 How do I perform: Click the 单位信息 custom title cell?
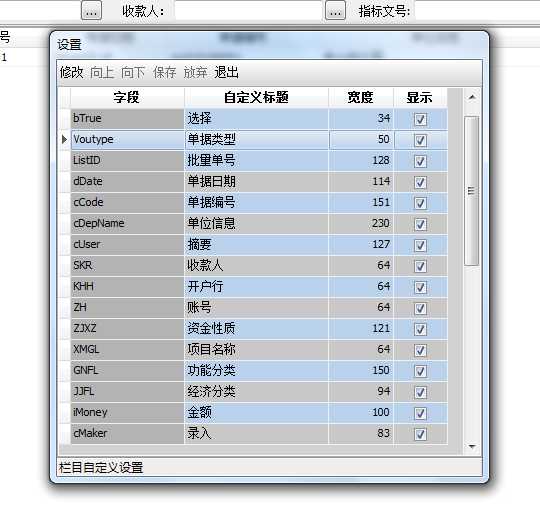click(x=257, y=224)
